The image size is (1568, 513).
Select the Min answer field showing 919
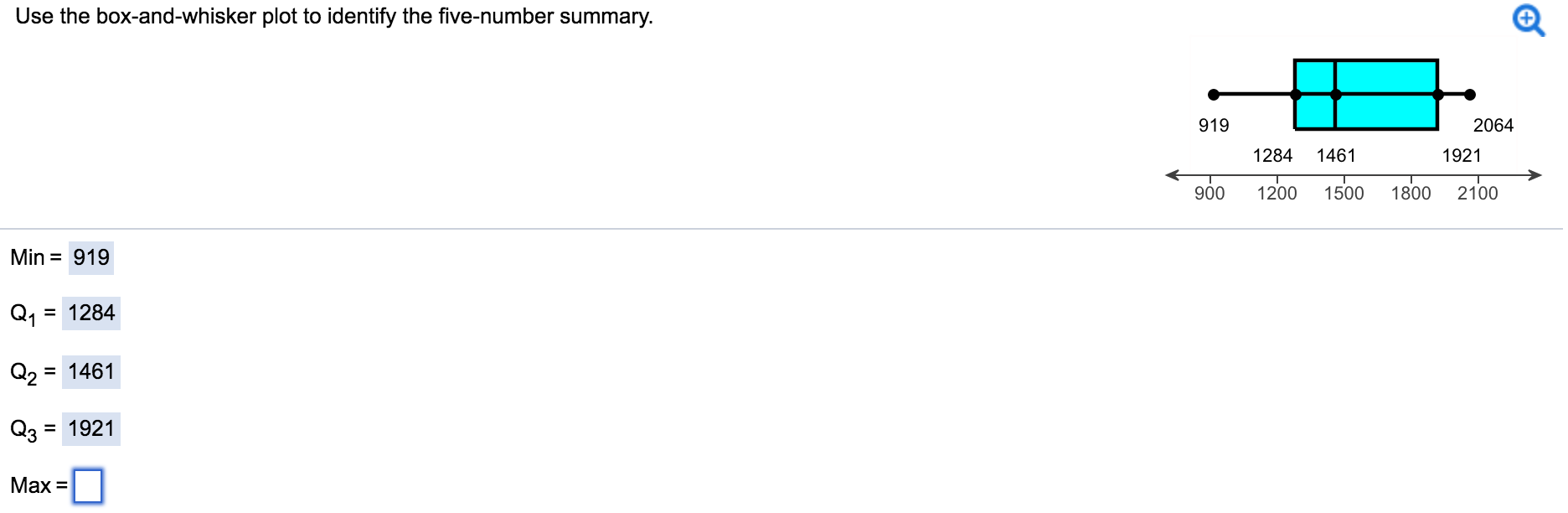(x=91, y=257)
